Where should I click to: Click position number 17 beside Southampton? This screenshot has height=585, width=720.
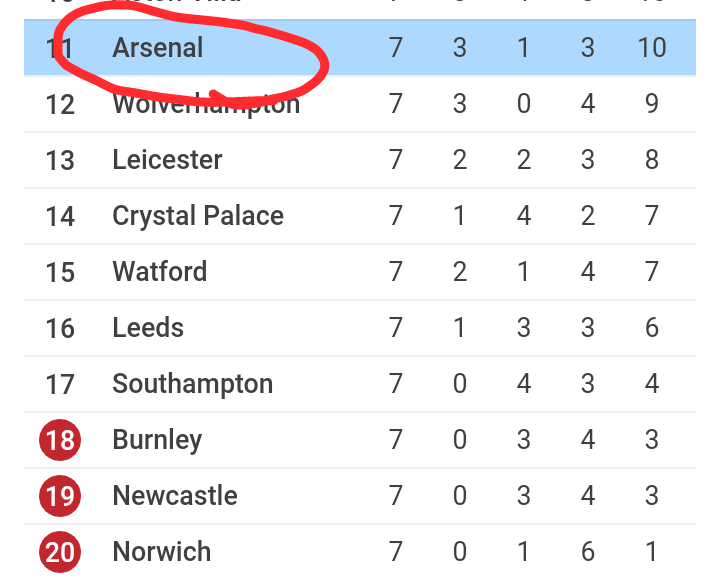point(60,384)
